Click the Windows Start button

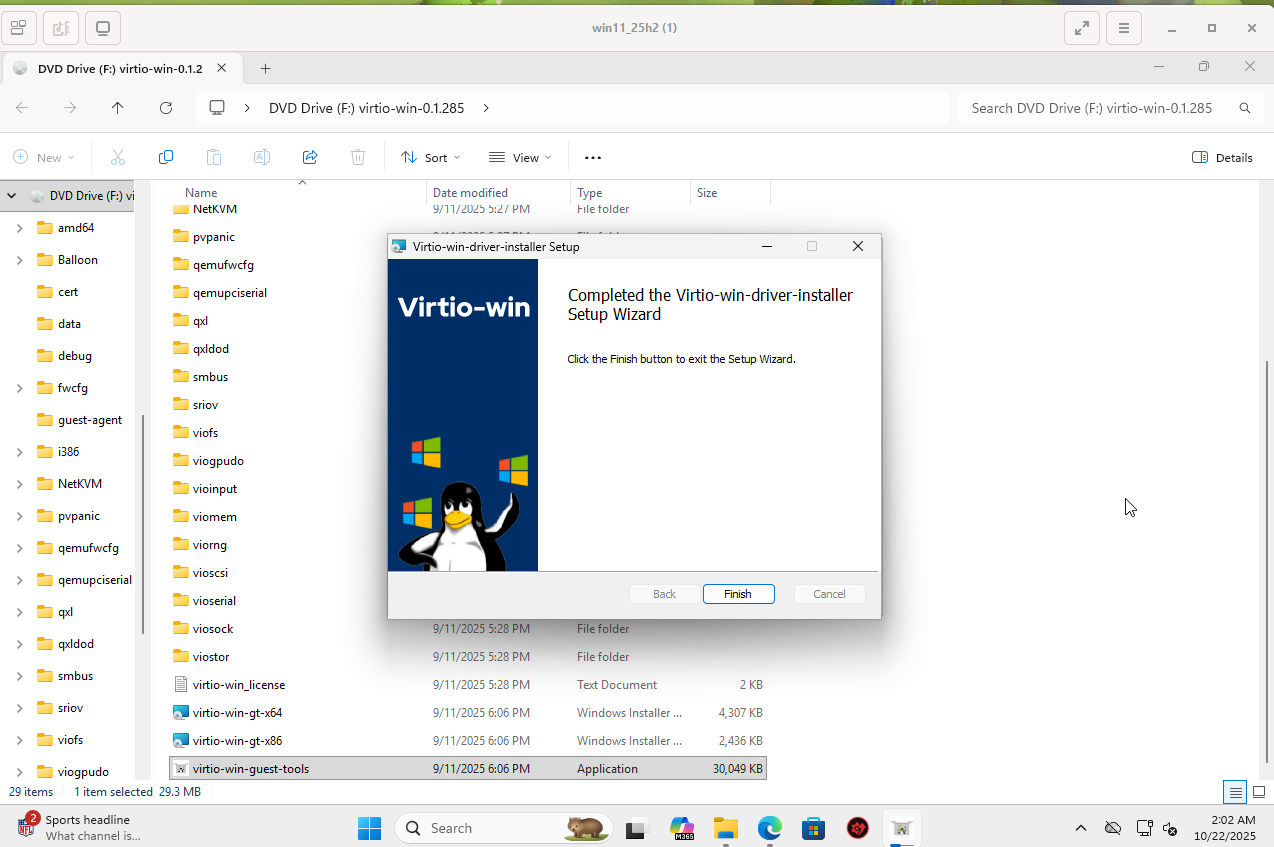click(x=370, y=828)
